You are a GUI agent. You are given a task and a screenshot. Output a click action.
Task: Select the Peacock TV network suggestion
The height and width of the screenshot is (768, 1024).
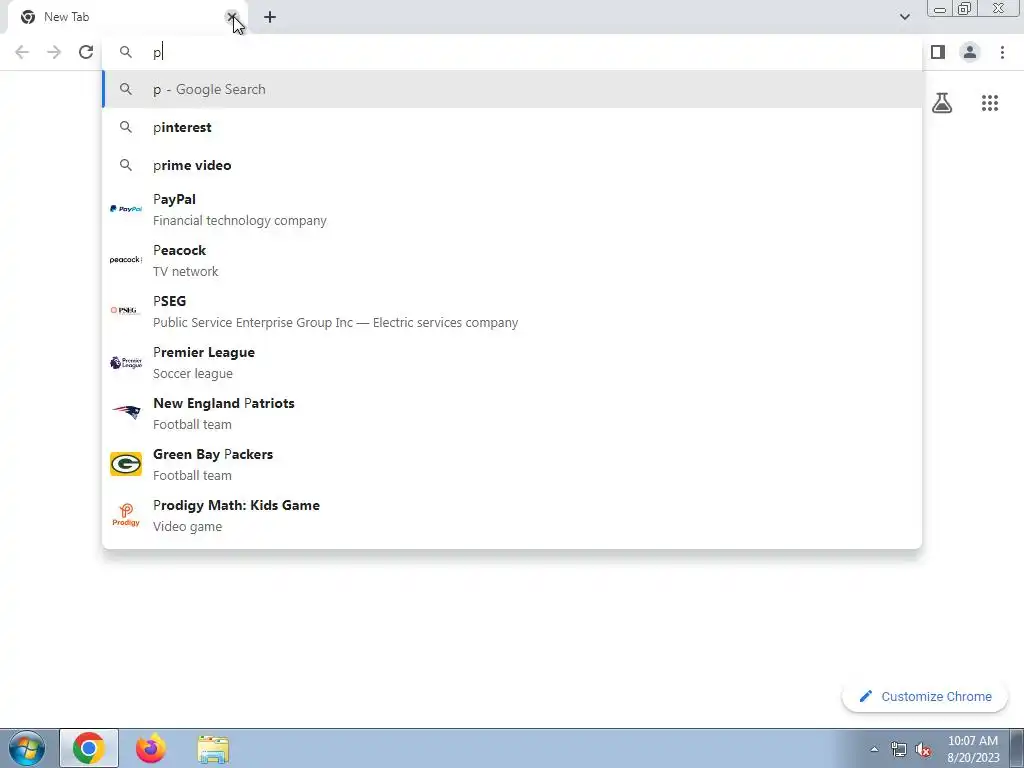[512, 261]
